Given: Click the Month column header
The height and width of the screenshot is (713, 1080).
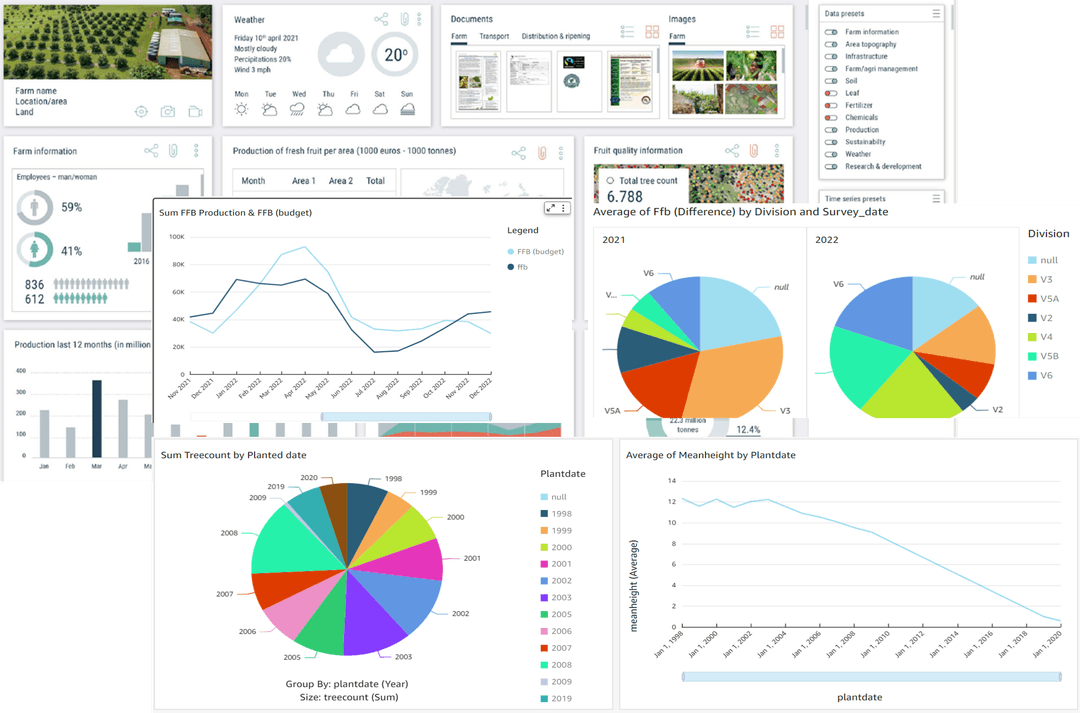Looking at the screenshot, I should [x=253, y=180].
